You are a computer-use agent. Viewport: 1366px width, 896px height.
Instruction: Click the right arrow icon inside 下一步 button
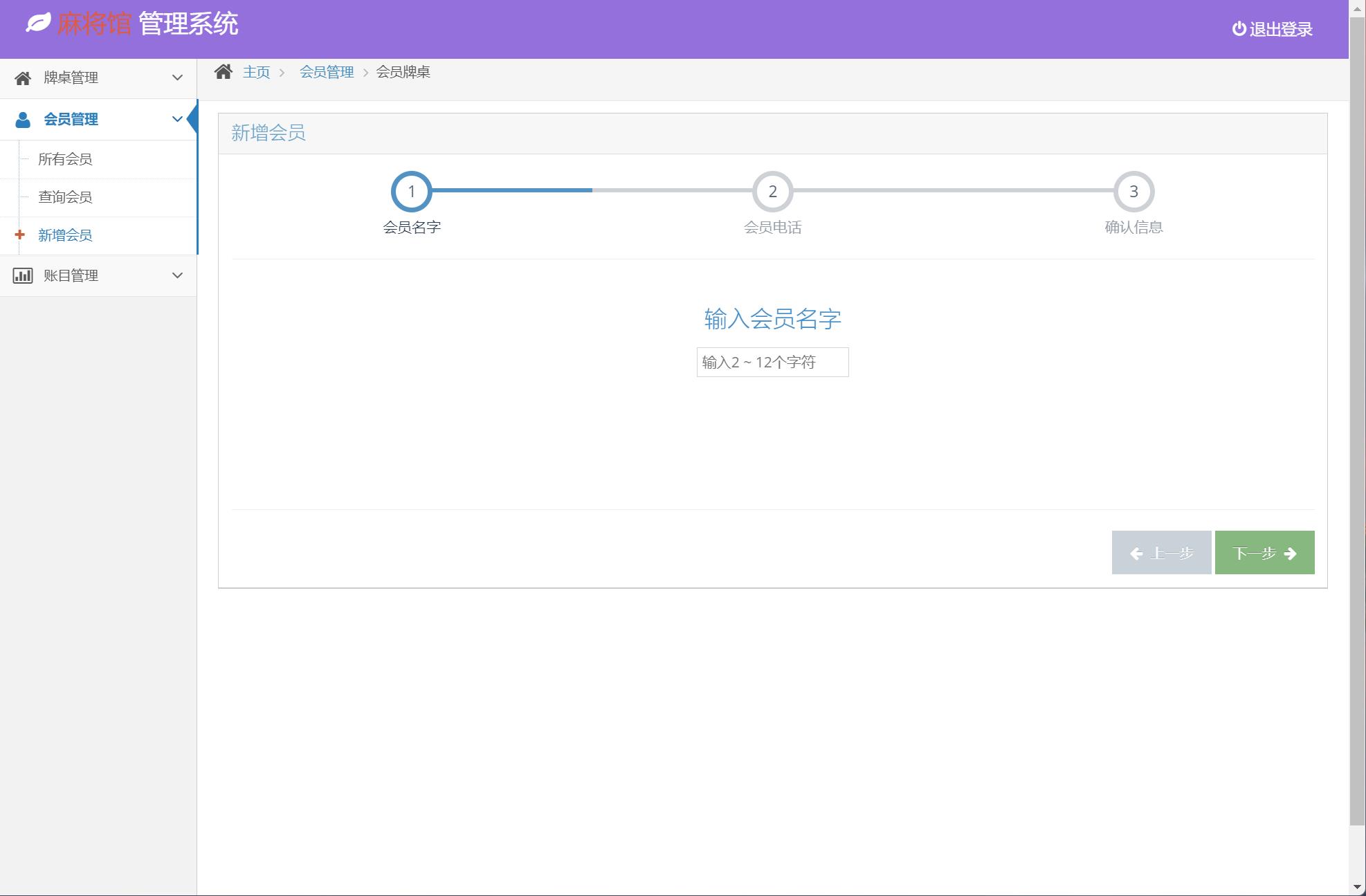click(x=1289, y=552)
